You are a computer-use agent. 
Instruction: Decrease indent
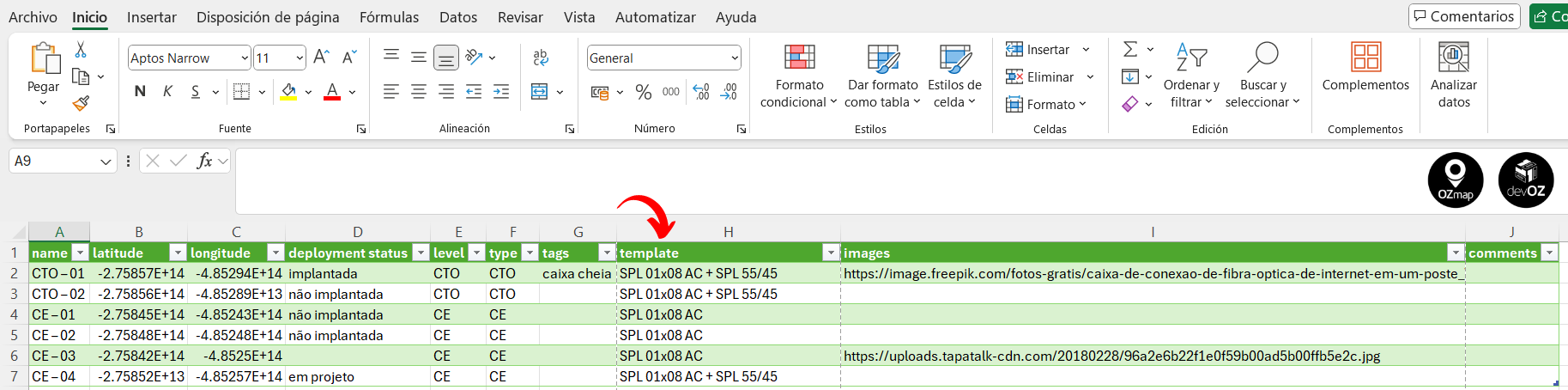(x=474, y=91)
